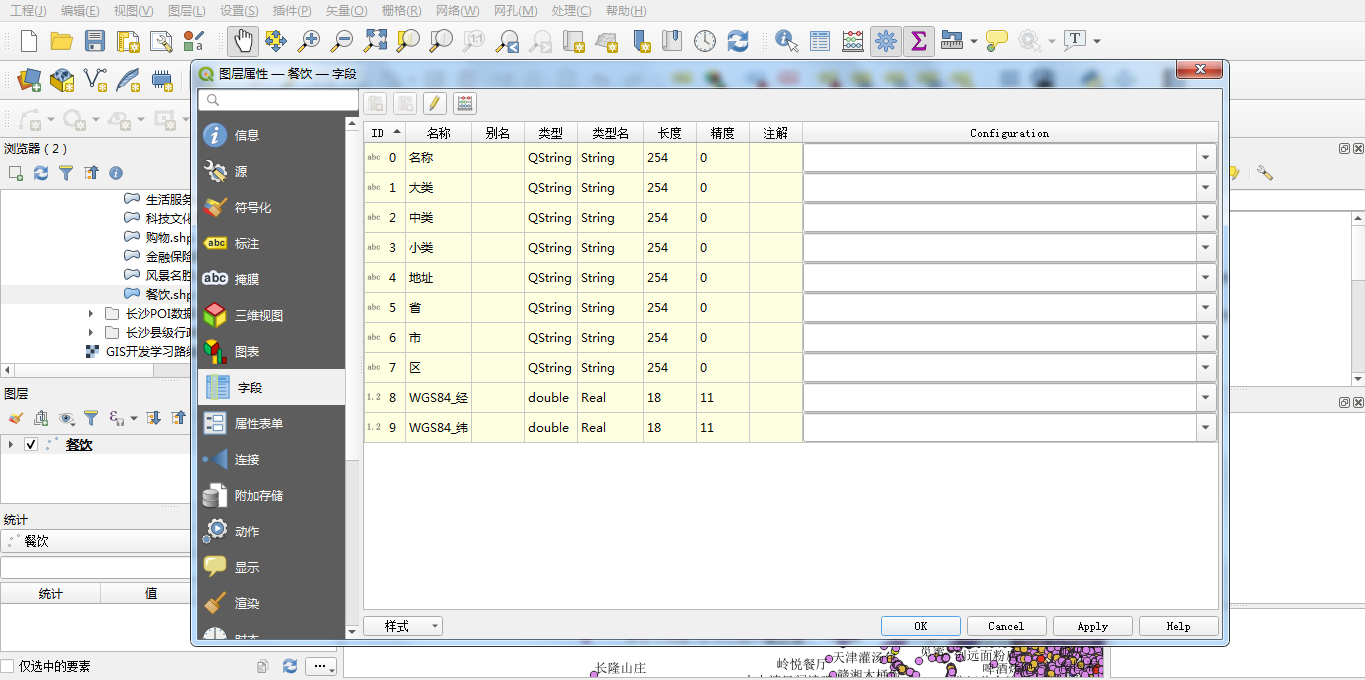Click the OK button
Viewport: 1365px width, 680px height.
[921, 626]
